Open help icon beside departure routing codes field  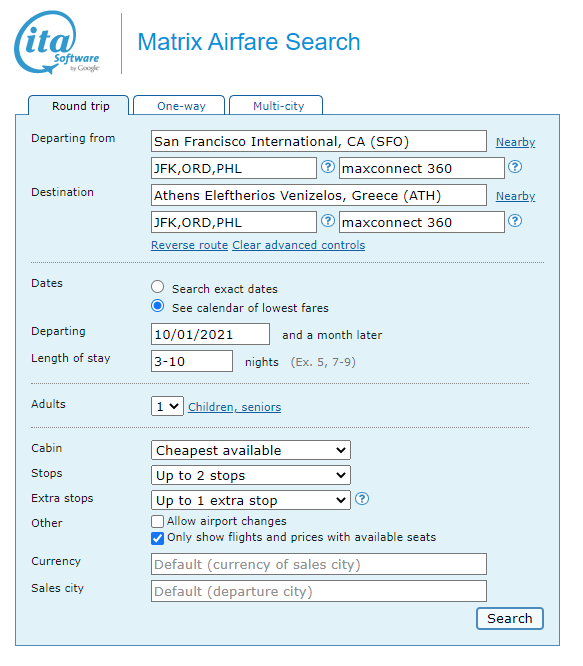tap(327, 167)
